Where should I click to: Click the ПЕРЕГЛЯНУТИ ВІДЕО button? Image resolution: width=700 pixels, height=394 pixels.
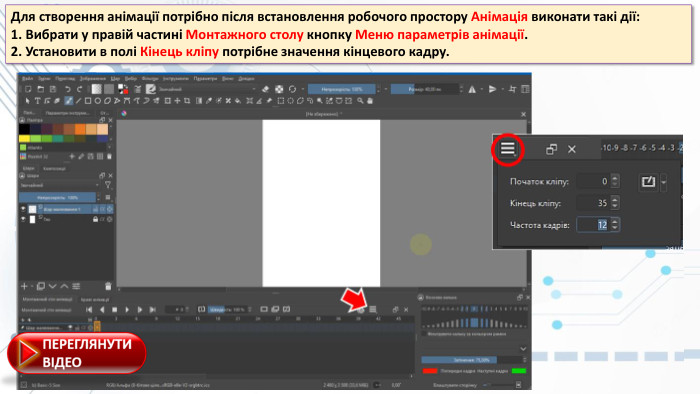click(x=77, y=353)
